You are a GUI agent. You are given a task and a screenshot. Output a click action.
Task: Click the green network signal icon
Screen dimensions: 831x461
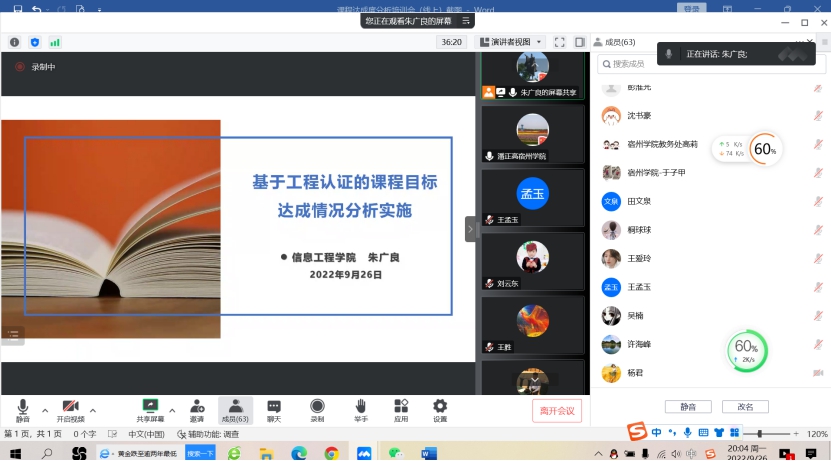click(55, 42)
